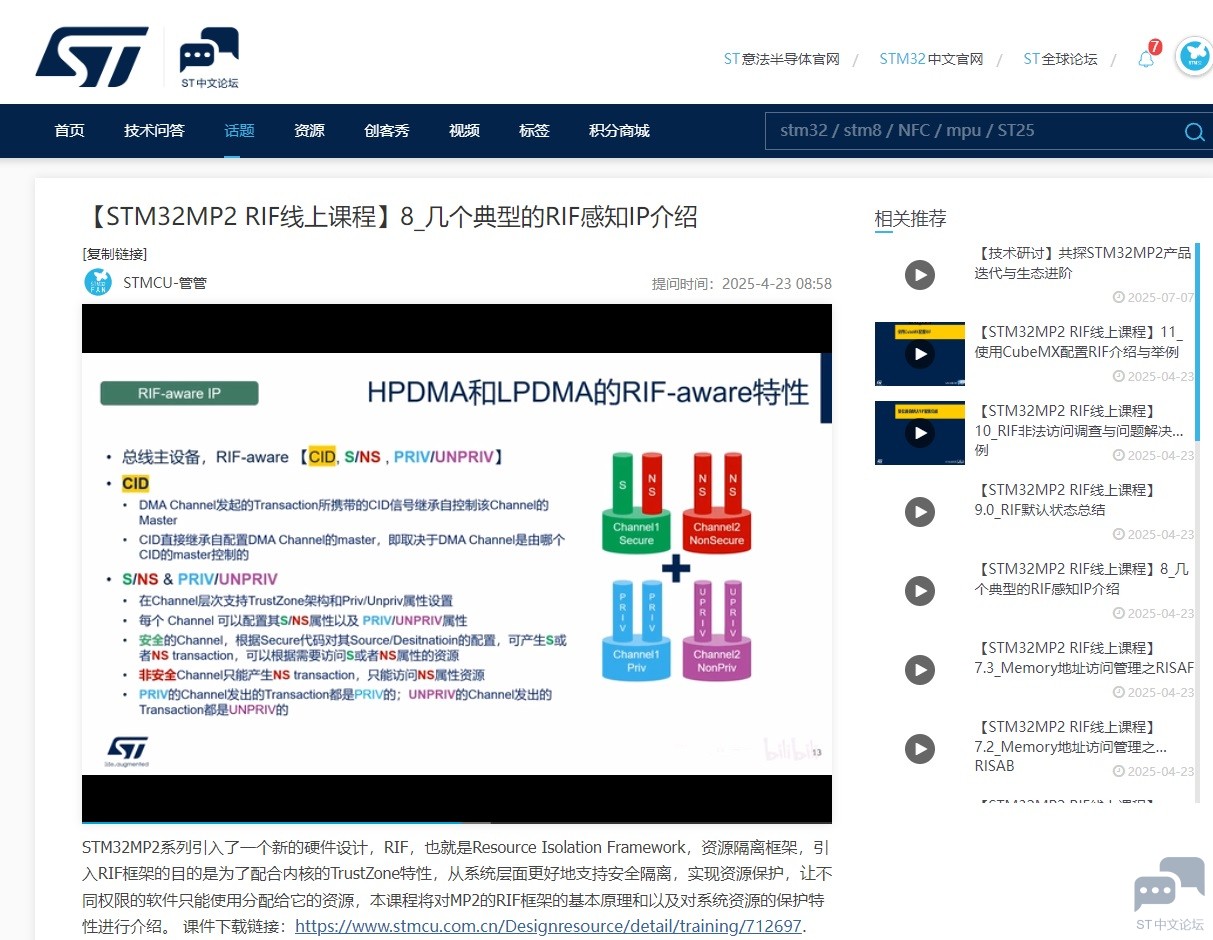
Task: Open 7.3_Memory地址访问管理之RISAF title
Action: click(1084, 658)
